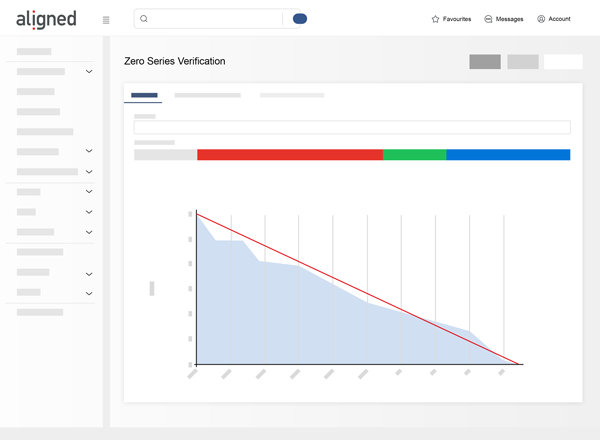Click the magnifier search icon

144,19
